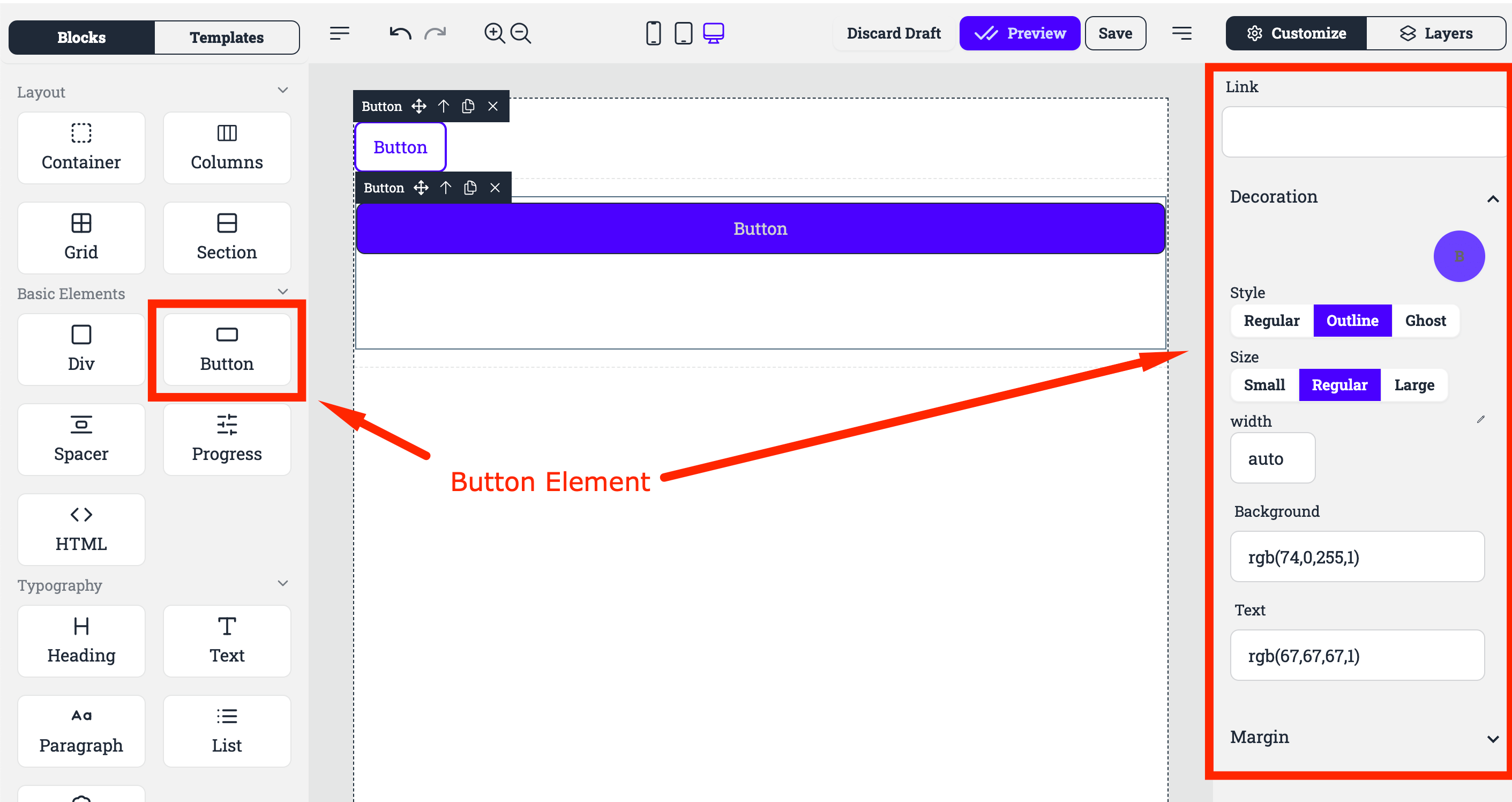Set button size to Large
Image resolution: width=1512 pixels, height=802 pixels.
click(x=1414, y=385)
